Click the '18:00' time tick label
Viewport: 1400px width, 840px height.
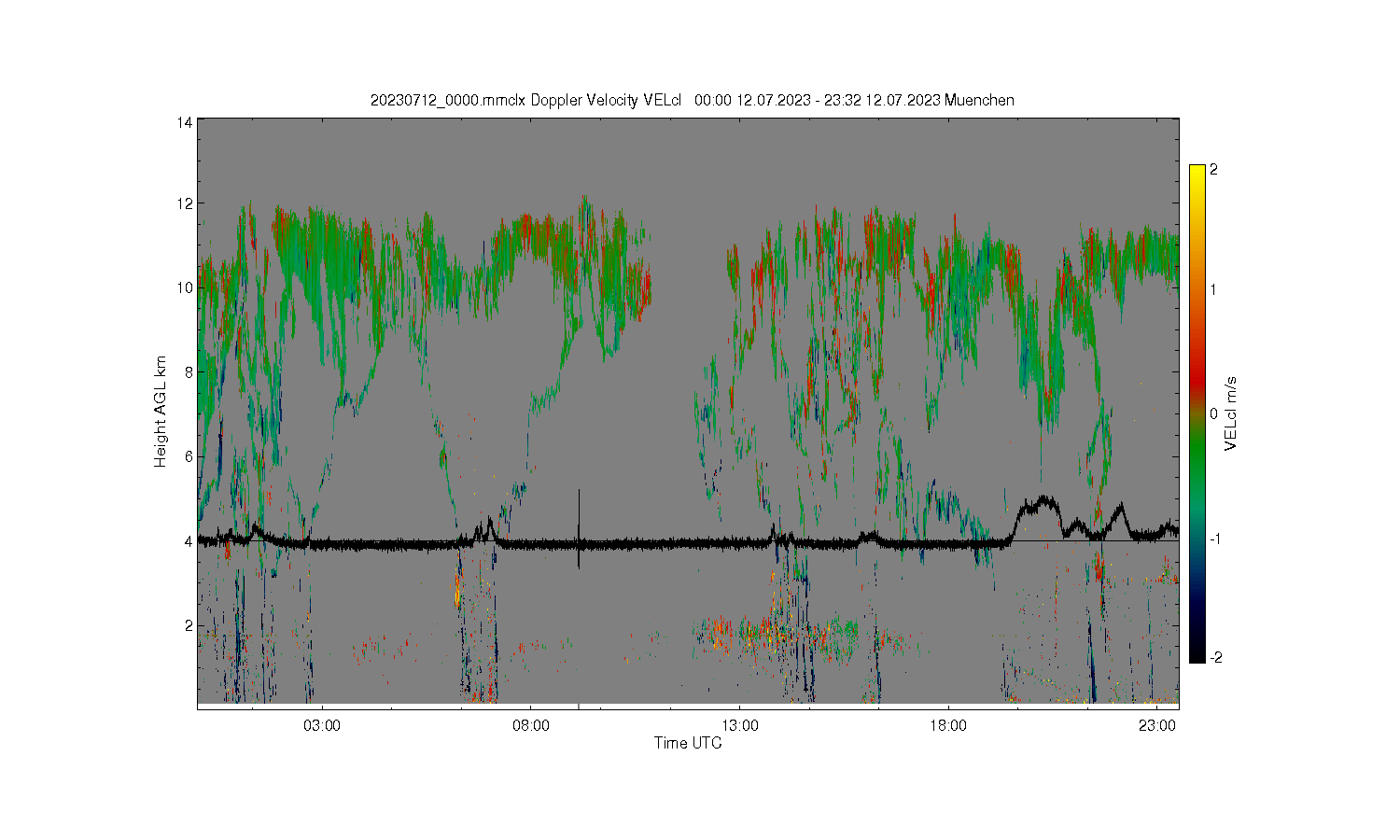(x=948, y=725)
